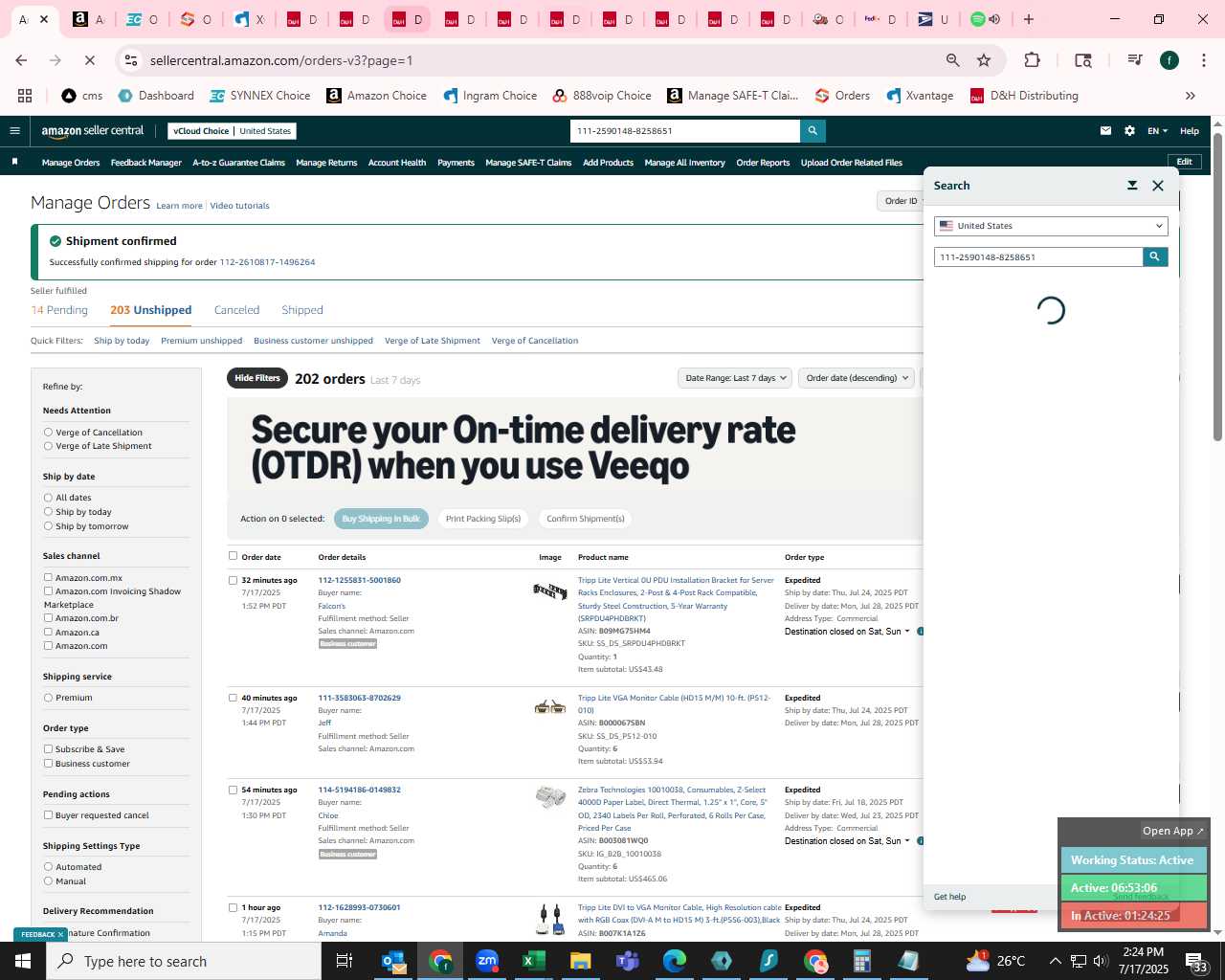This screenshot has height=980, width=1225.
Task: Switch to the 14 Pending tab
Action: 59,310
